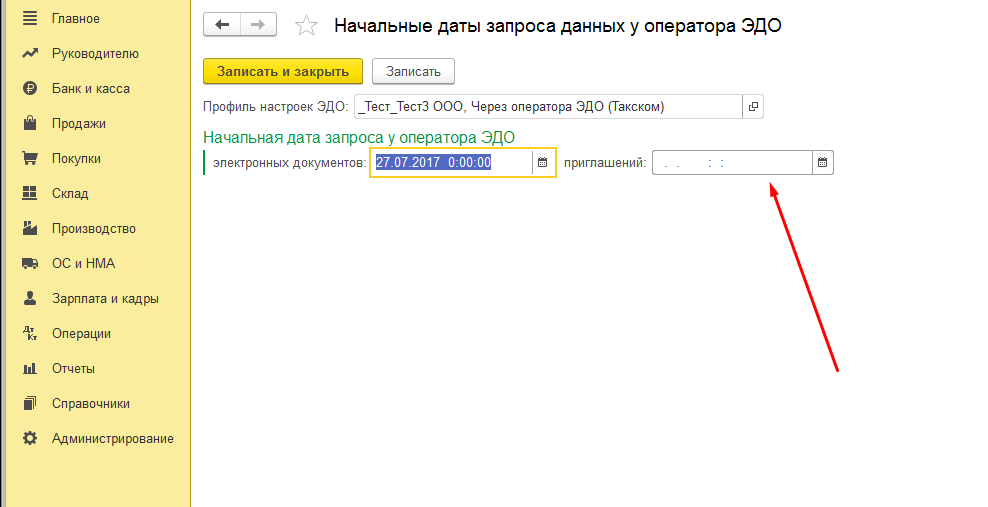
Task: Click the Продажи shopping bag icon
Action: pyautogui.click(x=30, y=124)
